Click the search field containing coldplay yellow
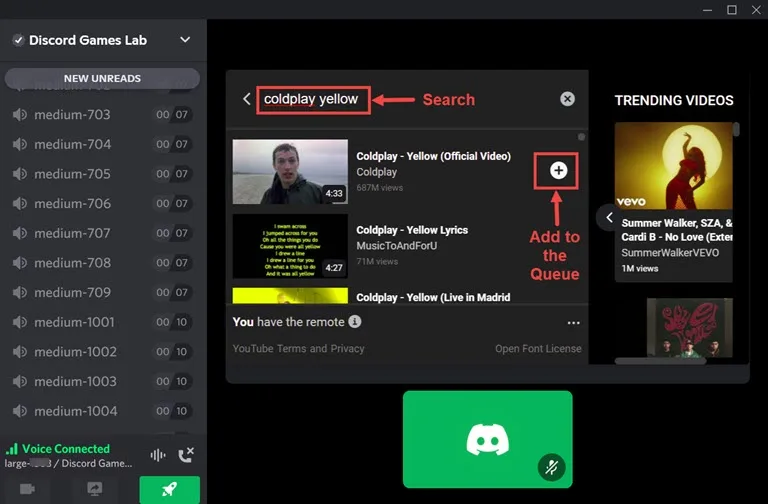Viewport: 768px width, 504px height. coord(313,100)
